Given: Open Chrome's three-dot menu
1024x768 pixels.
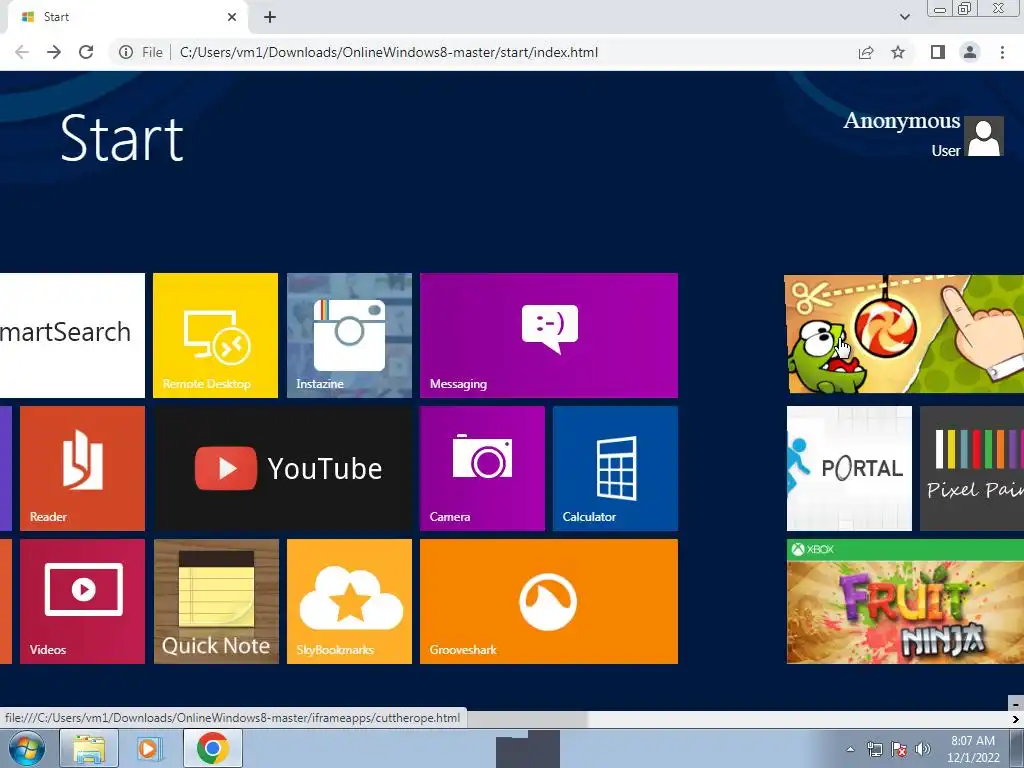Looking at the screenshot, I should pos(1002,52).
